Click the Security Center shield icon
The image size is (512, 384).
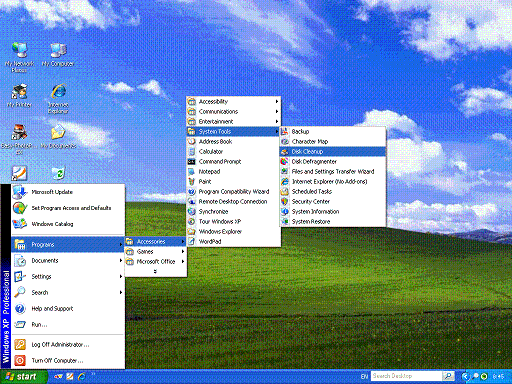click(x=284, y=201)
